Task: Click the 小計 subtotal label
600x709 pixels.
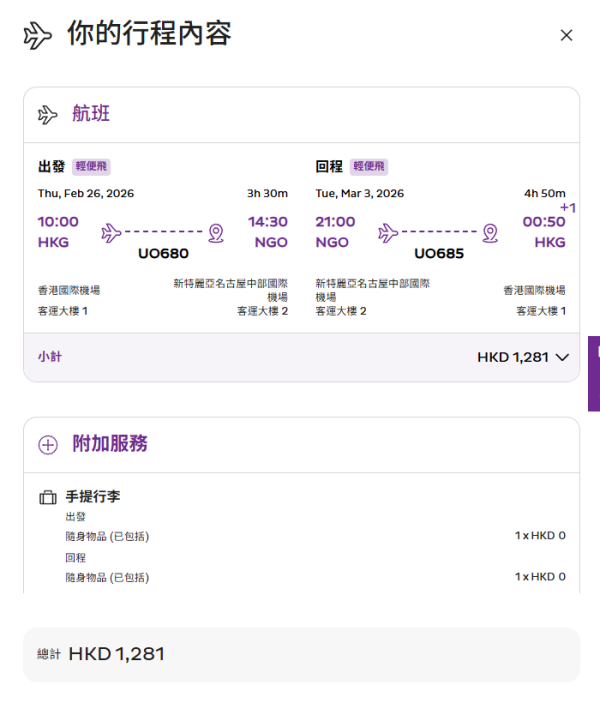Action: (50, 357)
